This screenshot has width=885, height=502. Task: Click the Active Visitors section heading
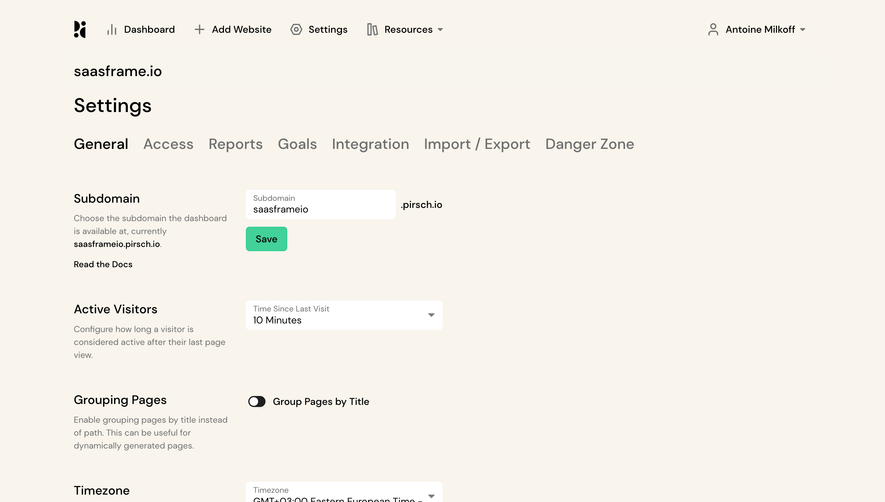tap(115, 309)
